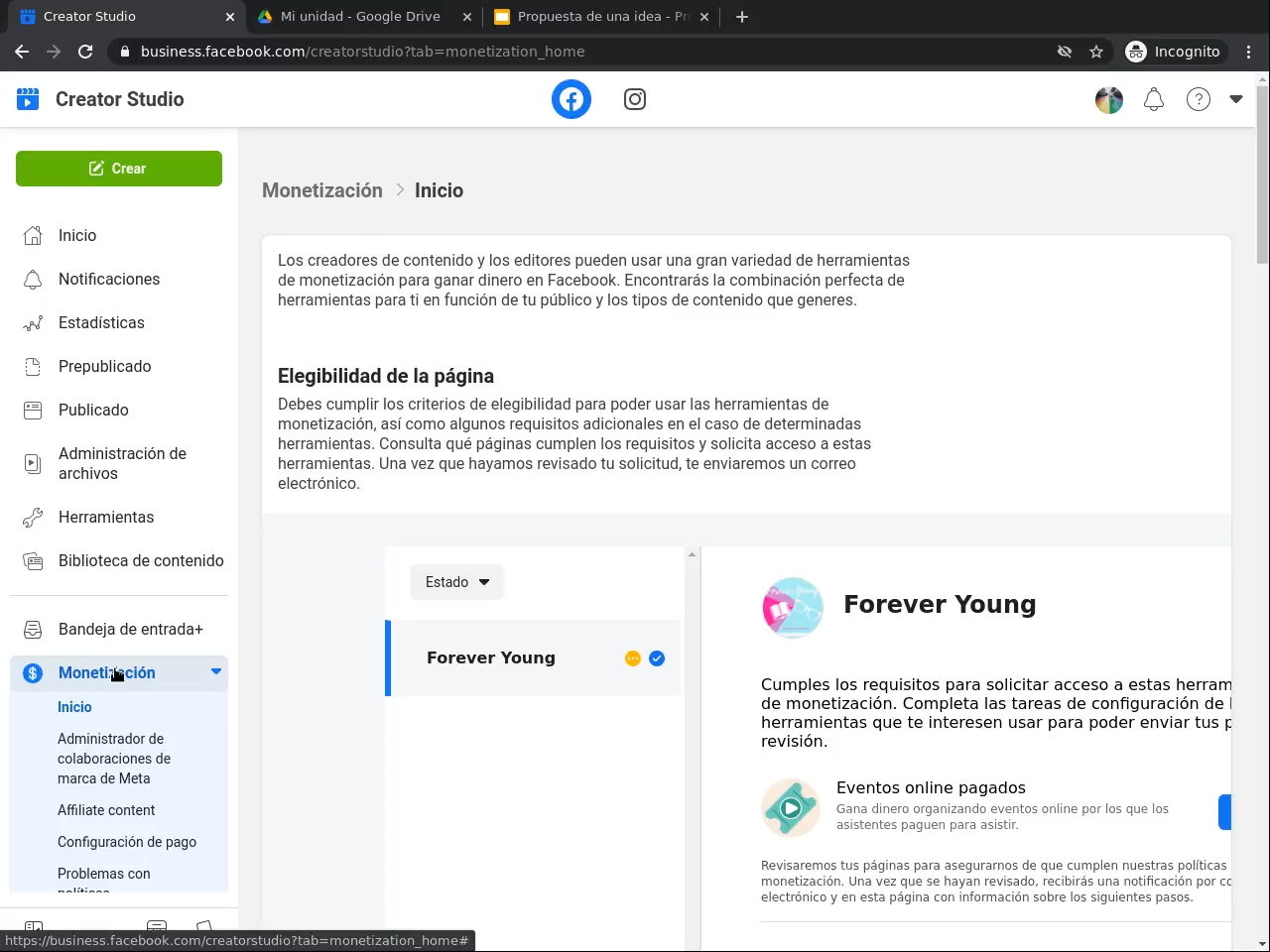Click the Inicio breadcrumb text
The height and width of the screenshot is (952, 1270).
(x=439, y=190)
